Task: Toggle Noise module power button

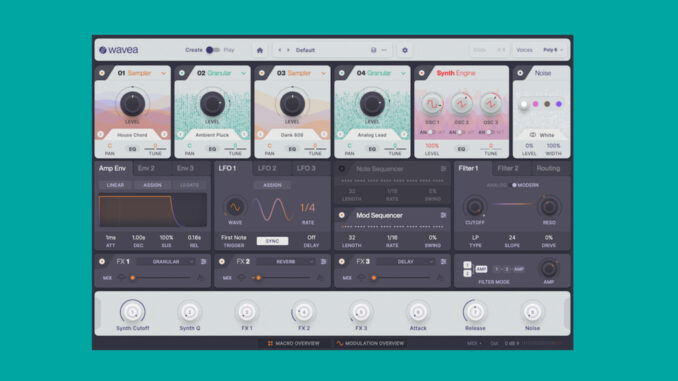Action: pos(520,73)
